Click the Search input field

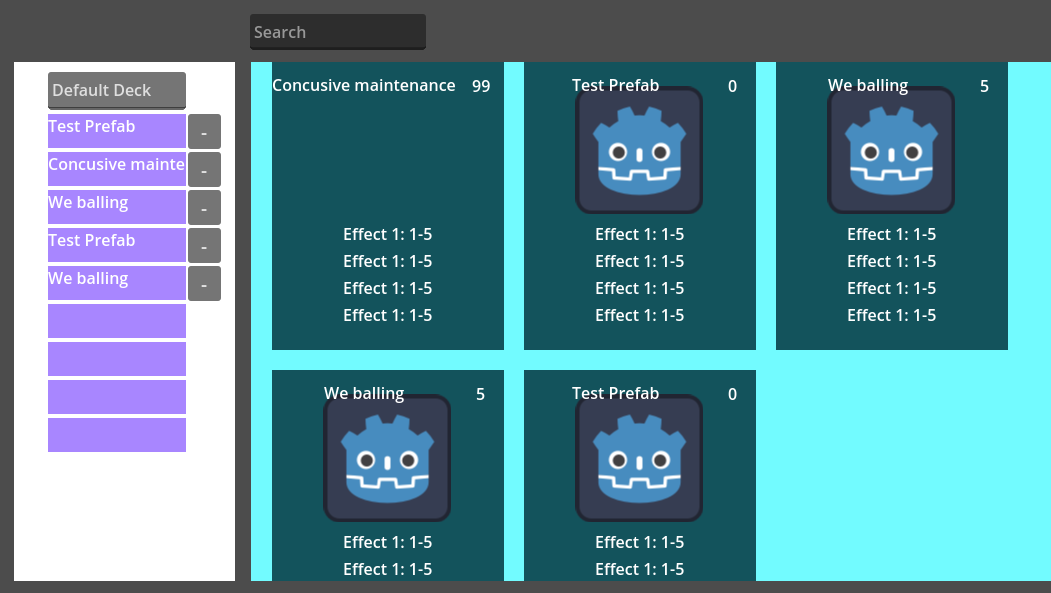point(338,32)
